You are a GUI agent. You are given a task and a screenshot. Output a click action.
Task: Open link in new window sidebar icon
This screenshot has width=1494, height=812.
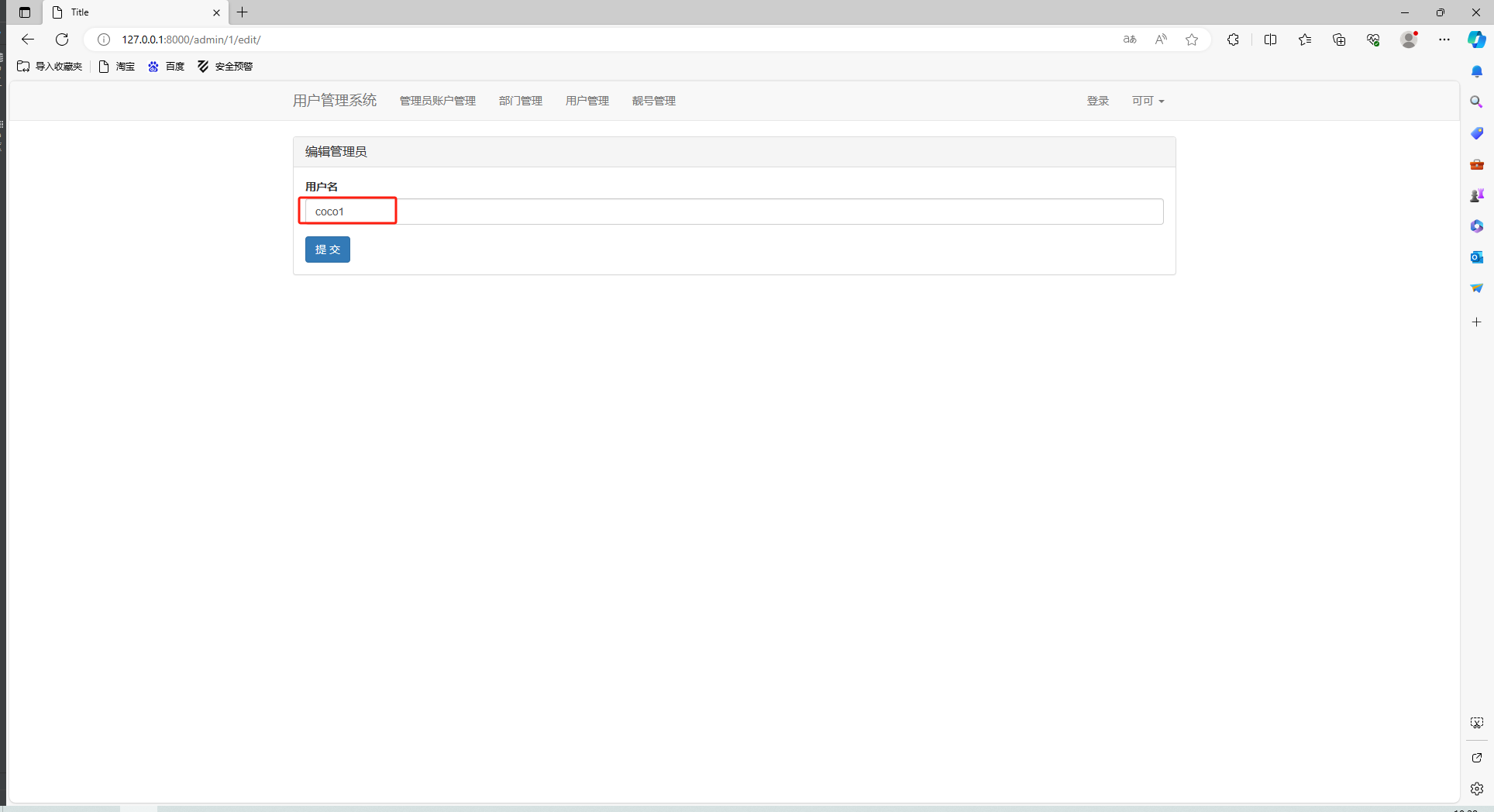click(1477, 758)
